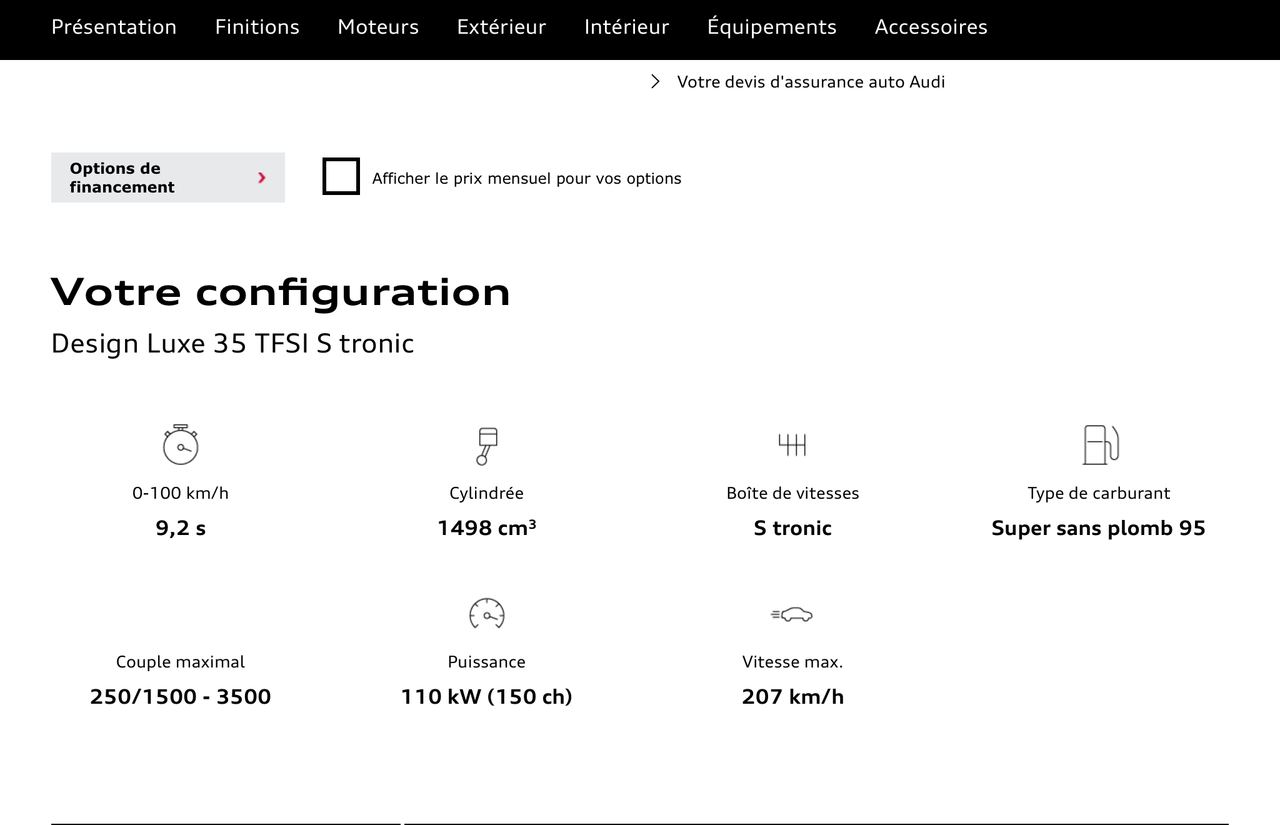1280x825 pixels.
Task: Click the piston Cylindrée icon
Action: coord(487,445)
